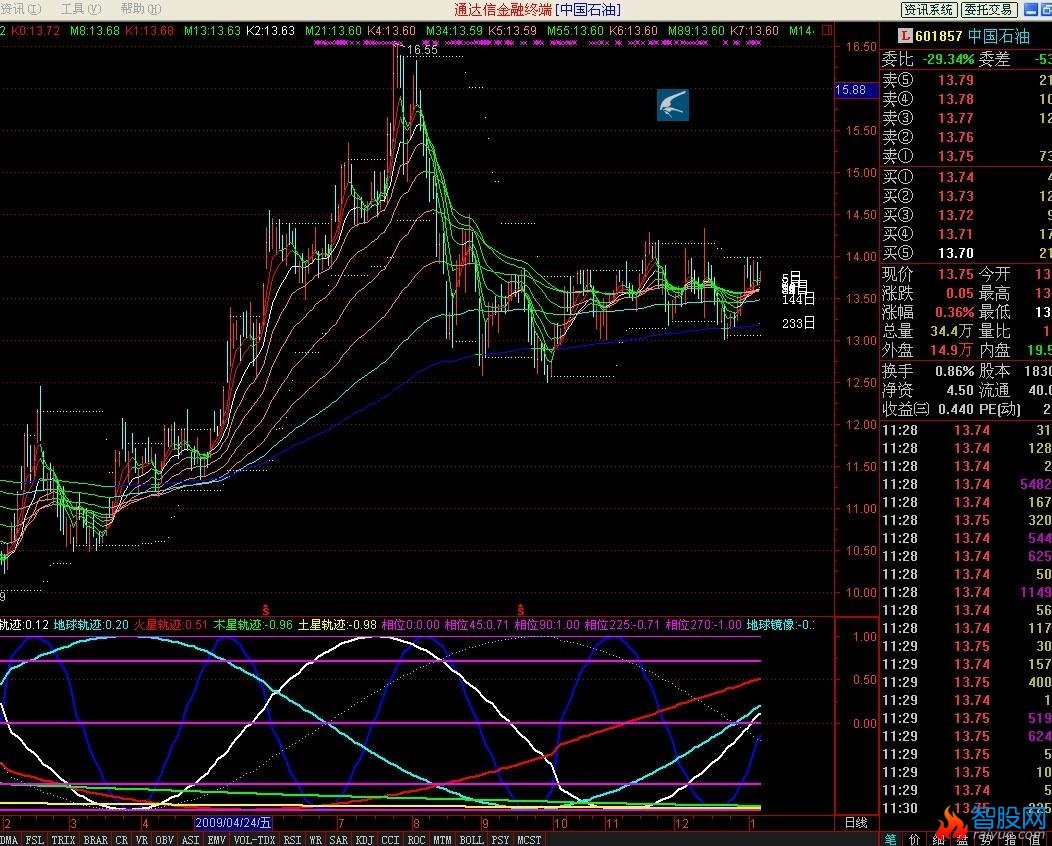Image resolution: width=1052 pixels, height=846 pixels.
Task: Open the CCI indicator tab
Action: click(390, 839)
